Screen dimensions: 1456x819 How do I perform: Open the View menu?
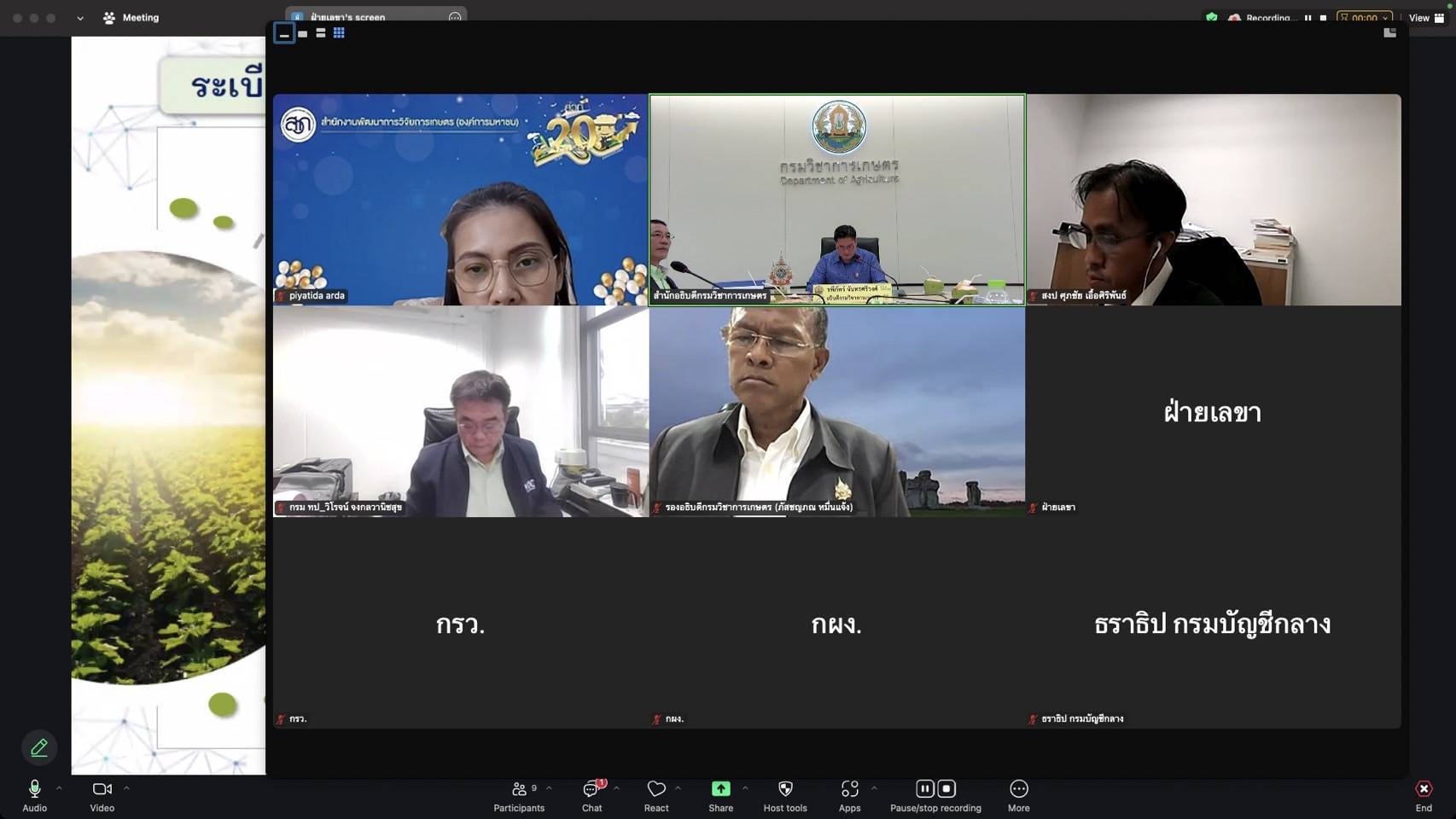(x=1426, y=18)
